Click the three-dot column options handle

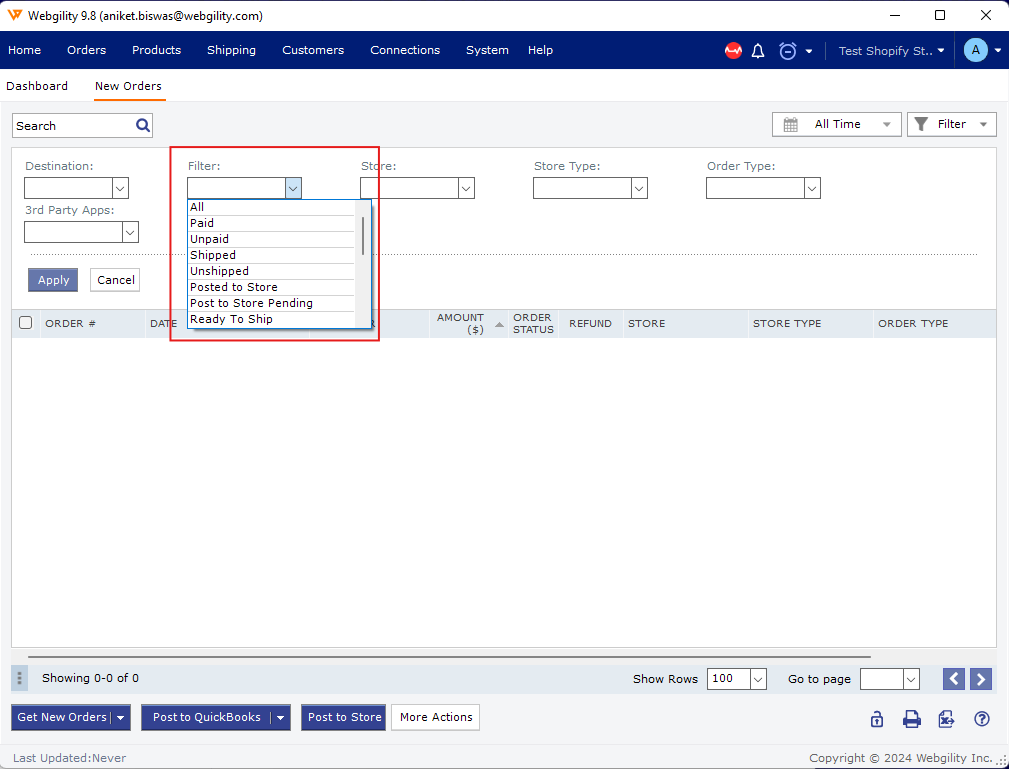(x=19, y=678)
